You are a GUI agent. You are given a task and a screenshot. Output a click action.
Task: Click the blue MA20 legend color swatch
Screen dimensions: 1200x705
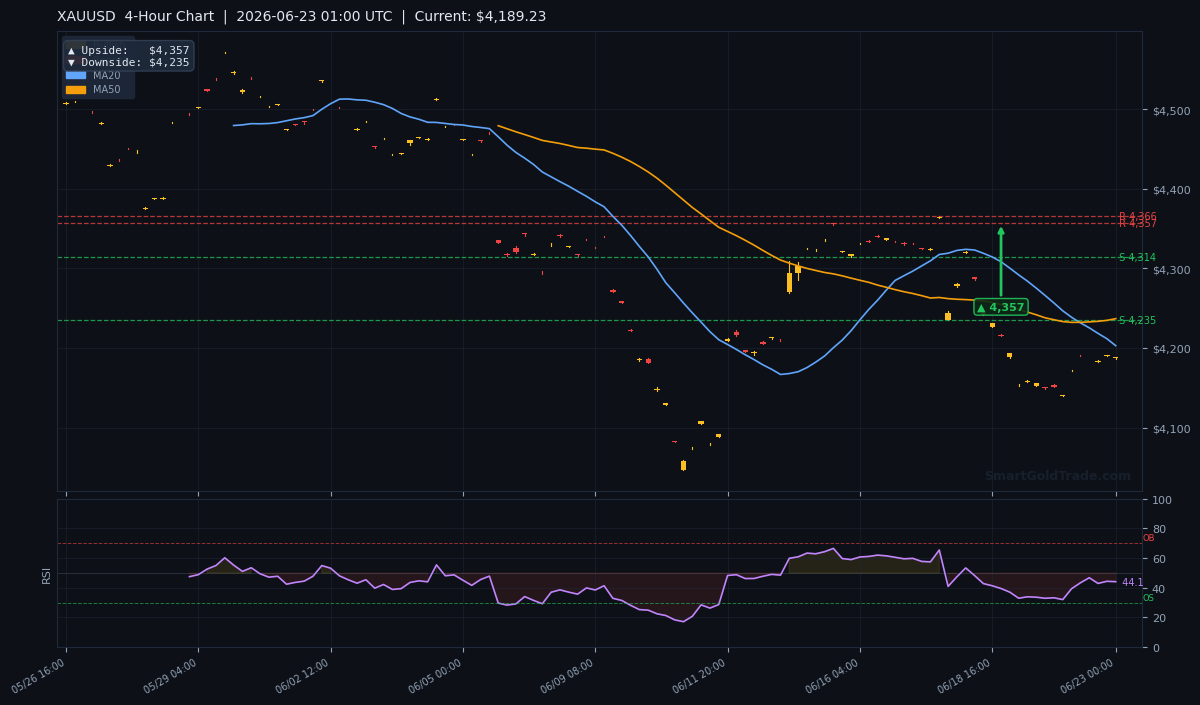tap(76, 75)
